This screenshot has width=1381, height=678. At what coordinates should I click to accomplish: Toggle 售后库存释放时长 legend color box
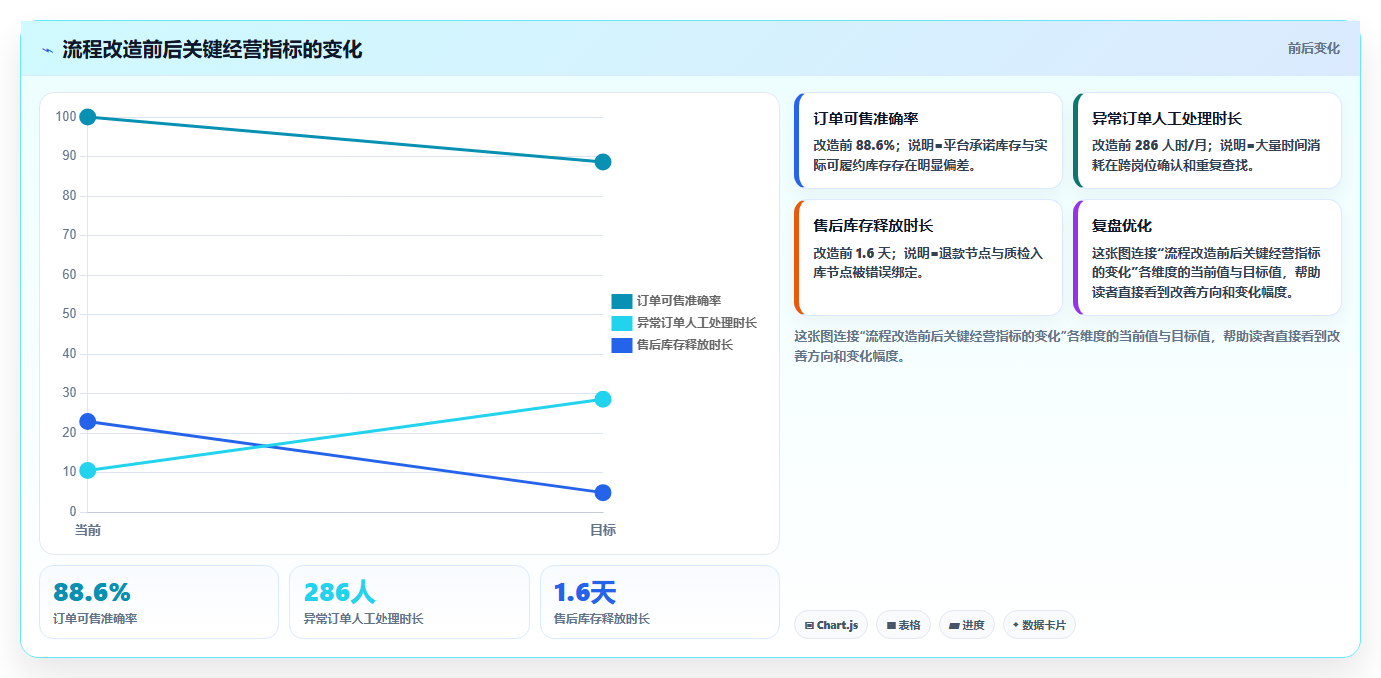(x=622, y=345)
